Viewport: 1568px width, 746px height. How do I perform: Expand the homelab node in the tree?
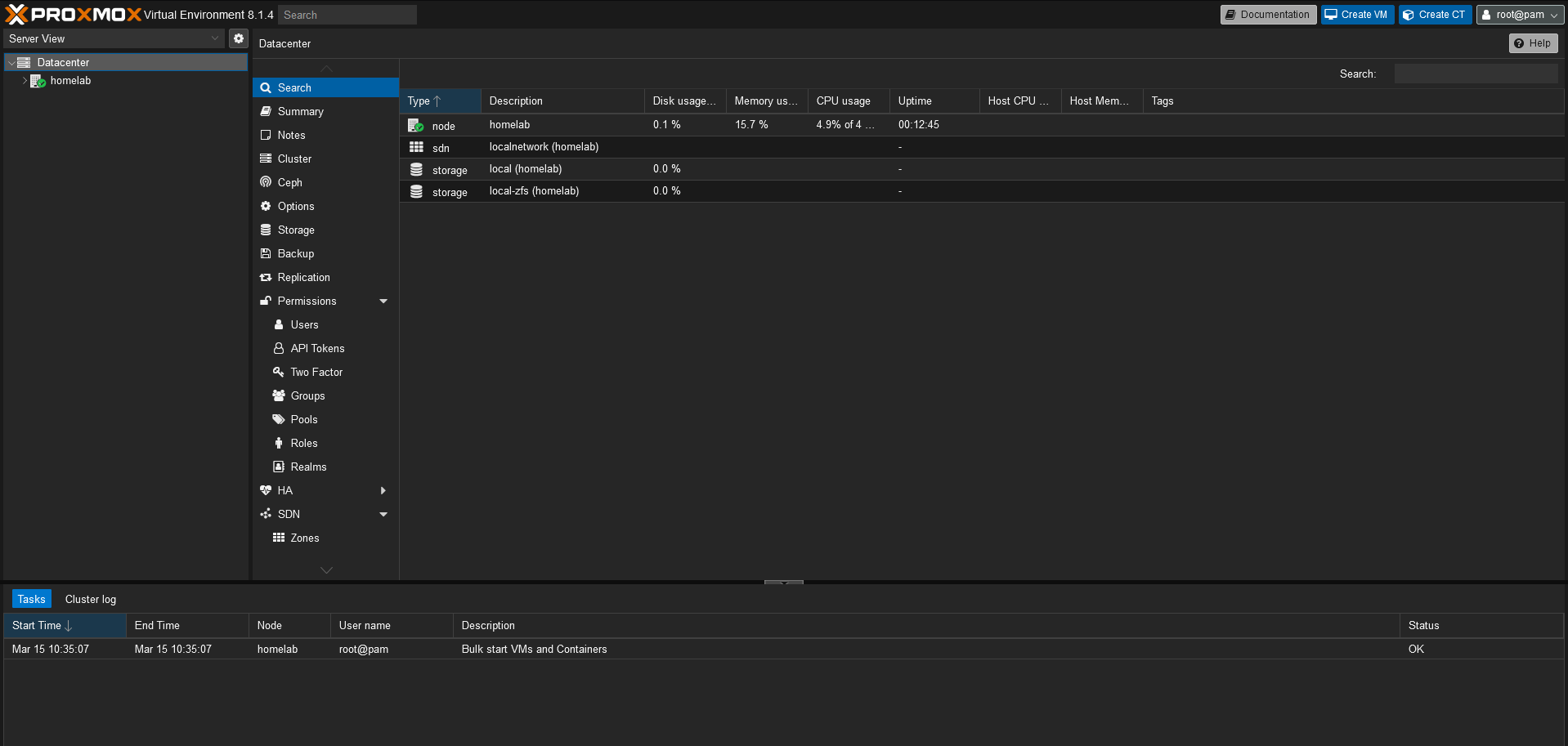pyautogui.click(x=25, y=81)
